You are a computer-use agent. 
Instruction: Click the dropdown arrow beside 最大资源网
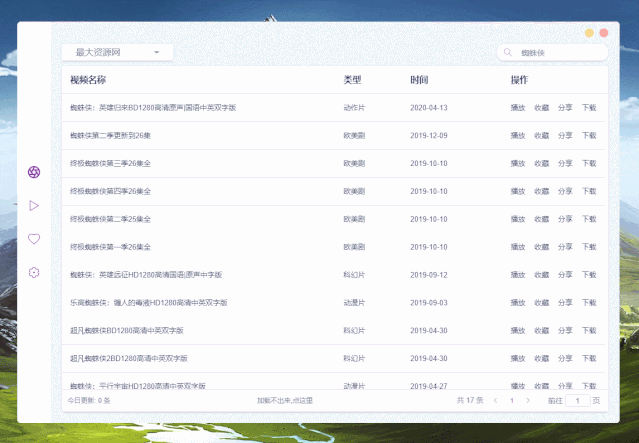156,52
